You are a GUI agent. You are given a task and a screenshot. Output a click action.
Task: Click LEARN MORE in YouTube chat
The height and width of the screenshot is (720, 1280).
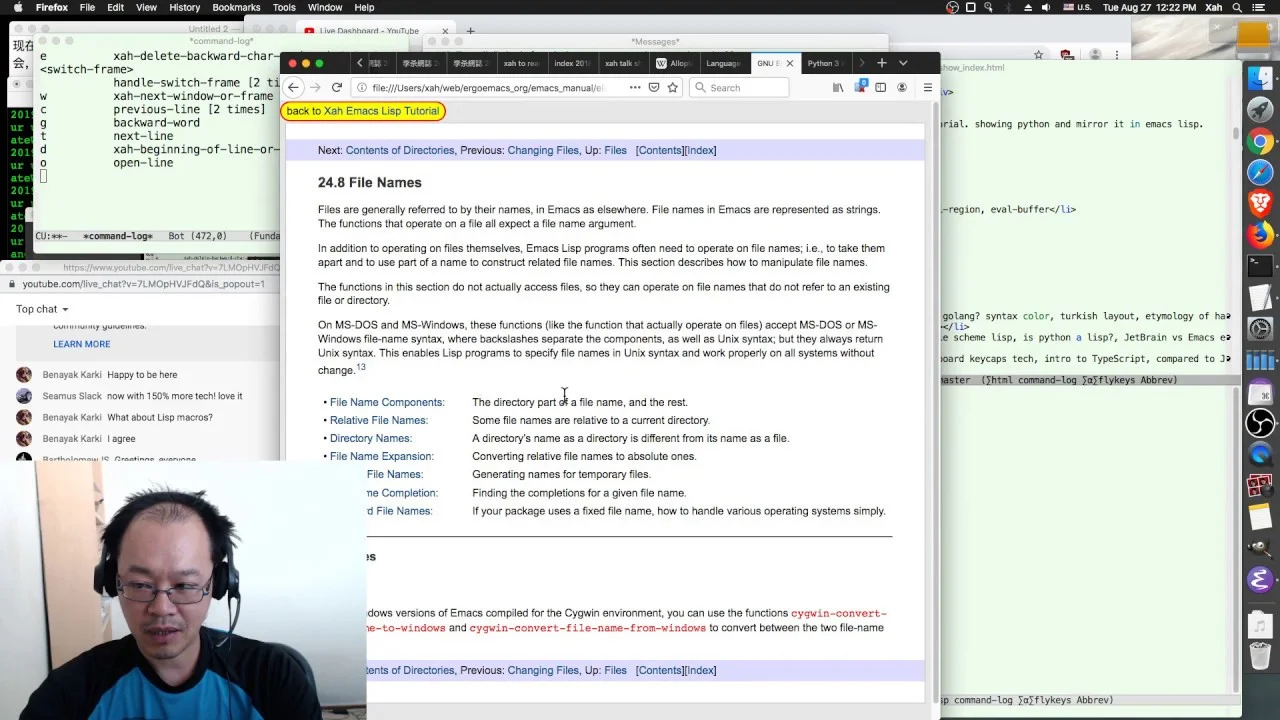[82, 344]
